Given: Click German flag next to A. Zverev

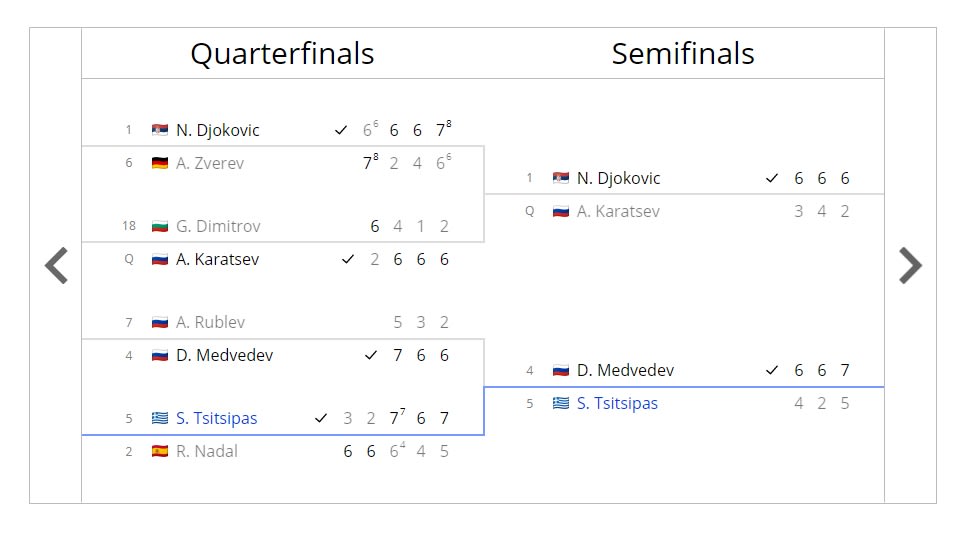Looking at the screenshot, I should coord(160,163).
